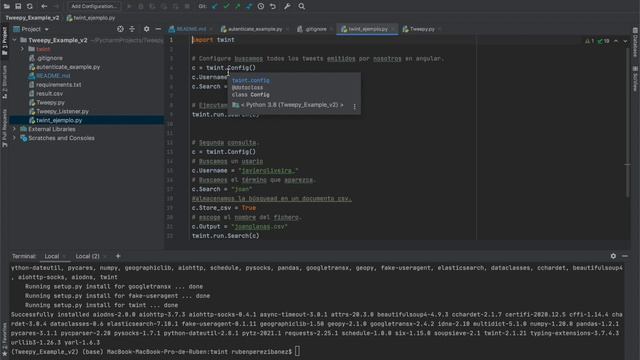This screenshot has width=640, height=360.
Task: Select requirements.txt in project tree
Action: 58,84
